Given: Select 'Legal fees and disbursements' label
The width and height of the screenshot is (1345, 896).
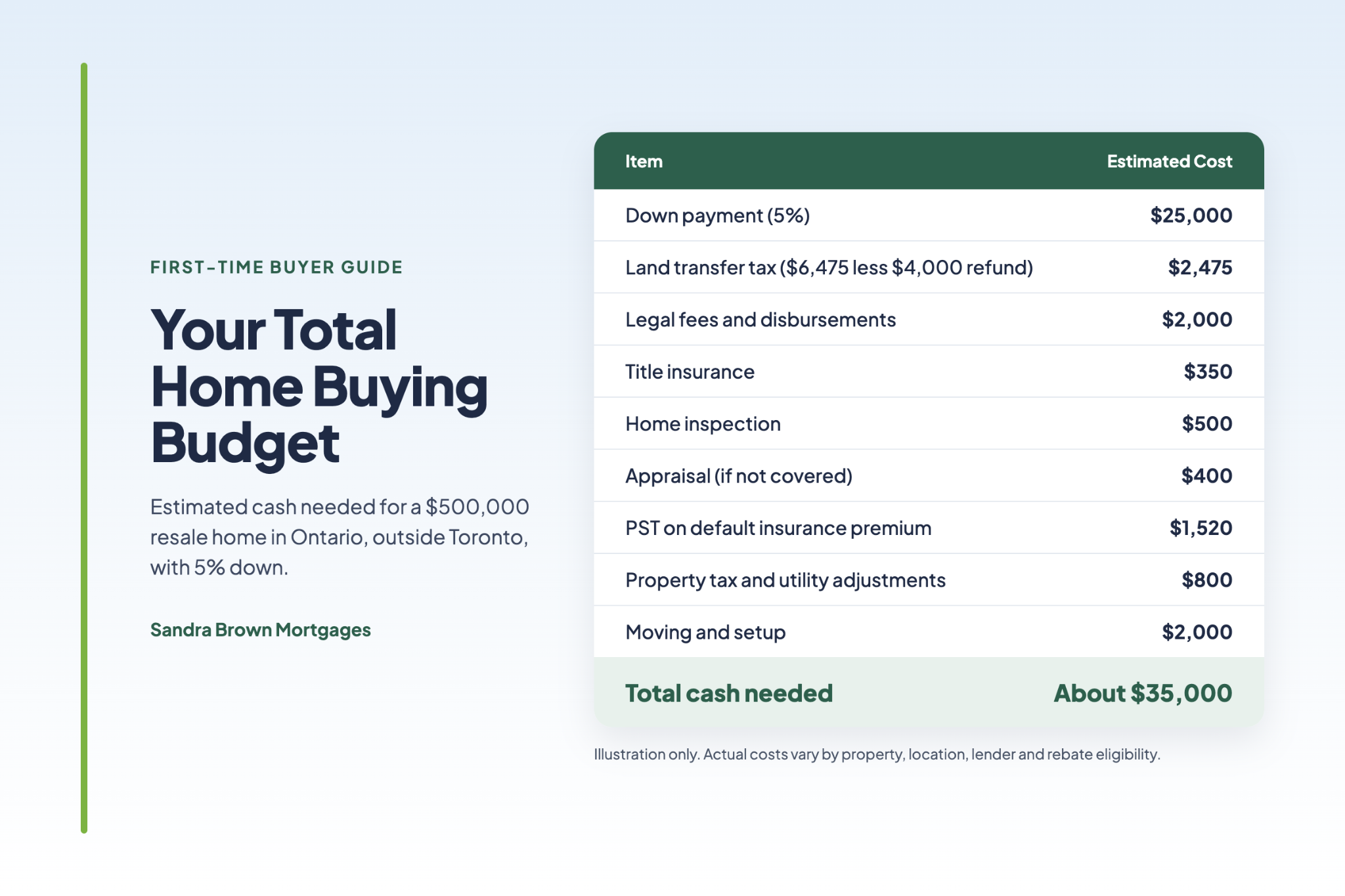Looking at the screenshot, I should (x=761, y=320).
